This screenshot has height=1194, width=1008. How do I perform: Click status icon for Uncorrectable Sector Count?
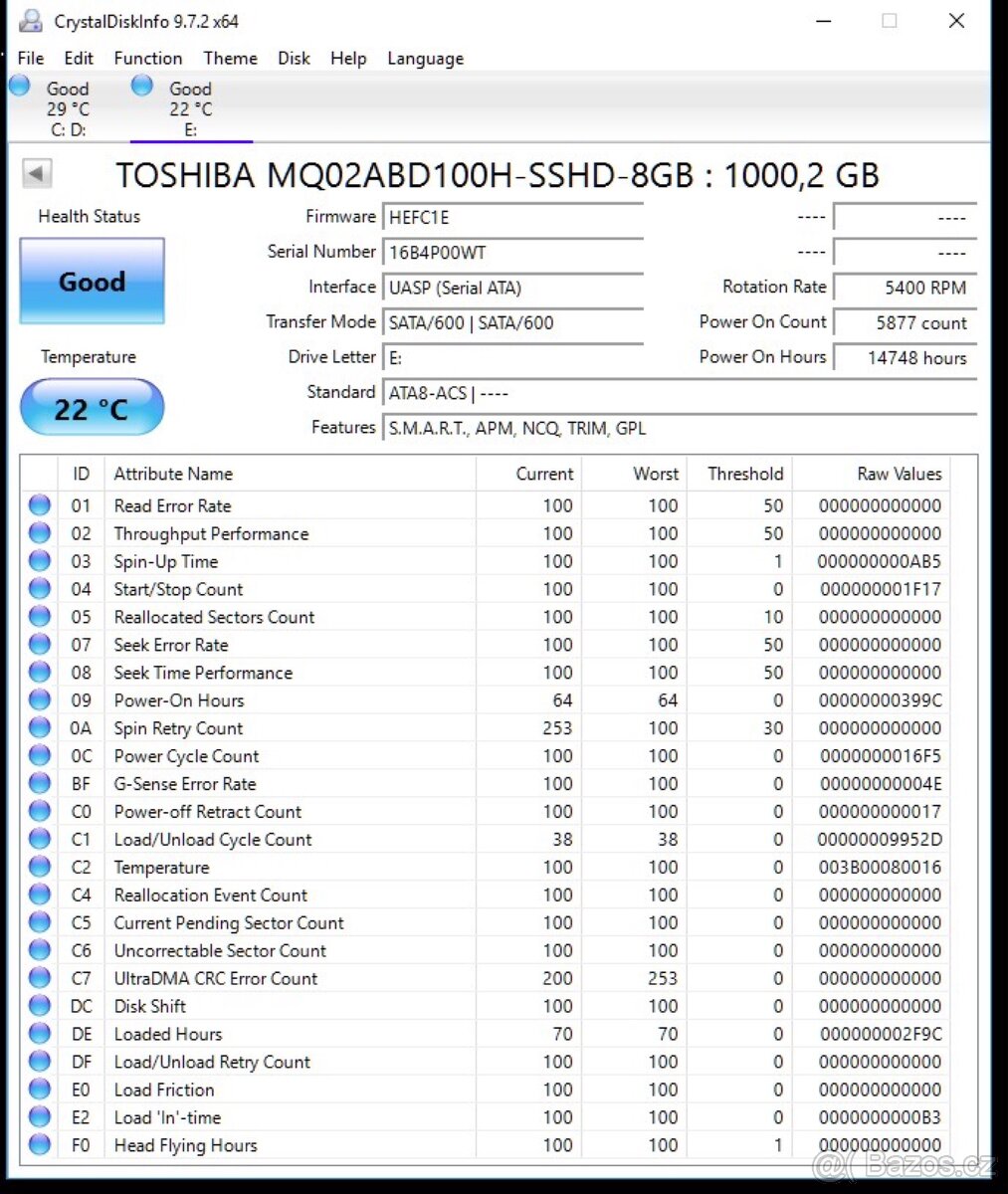pos(40,950)
